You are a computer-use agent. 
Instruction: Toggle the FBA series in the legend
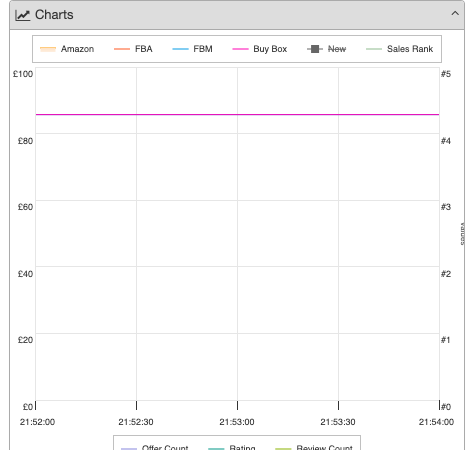click(133, 49)
